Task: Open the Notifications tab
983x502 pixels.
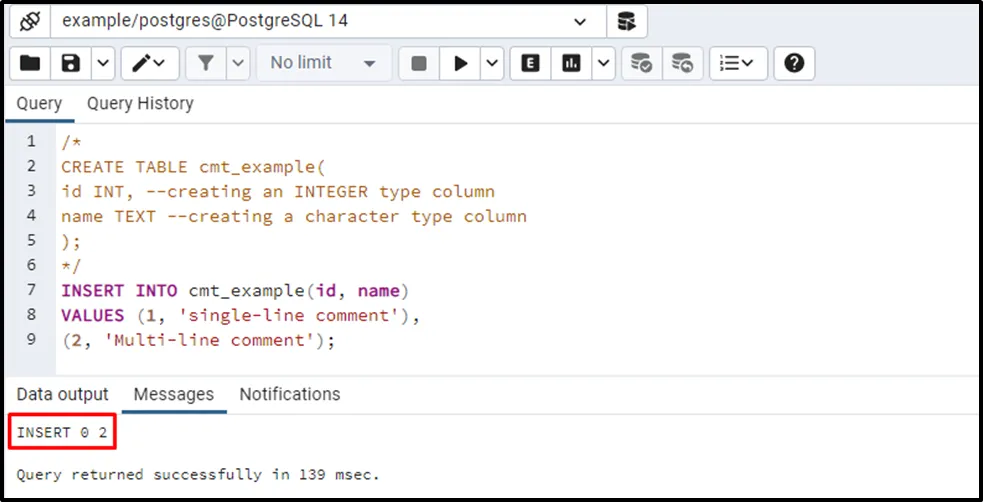Action: pos(290,394)
